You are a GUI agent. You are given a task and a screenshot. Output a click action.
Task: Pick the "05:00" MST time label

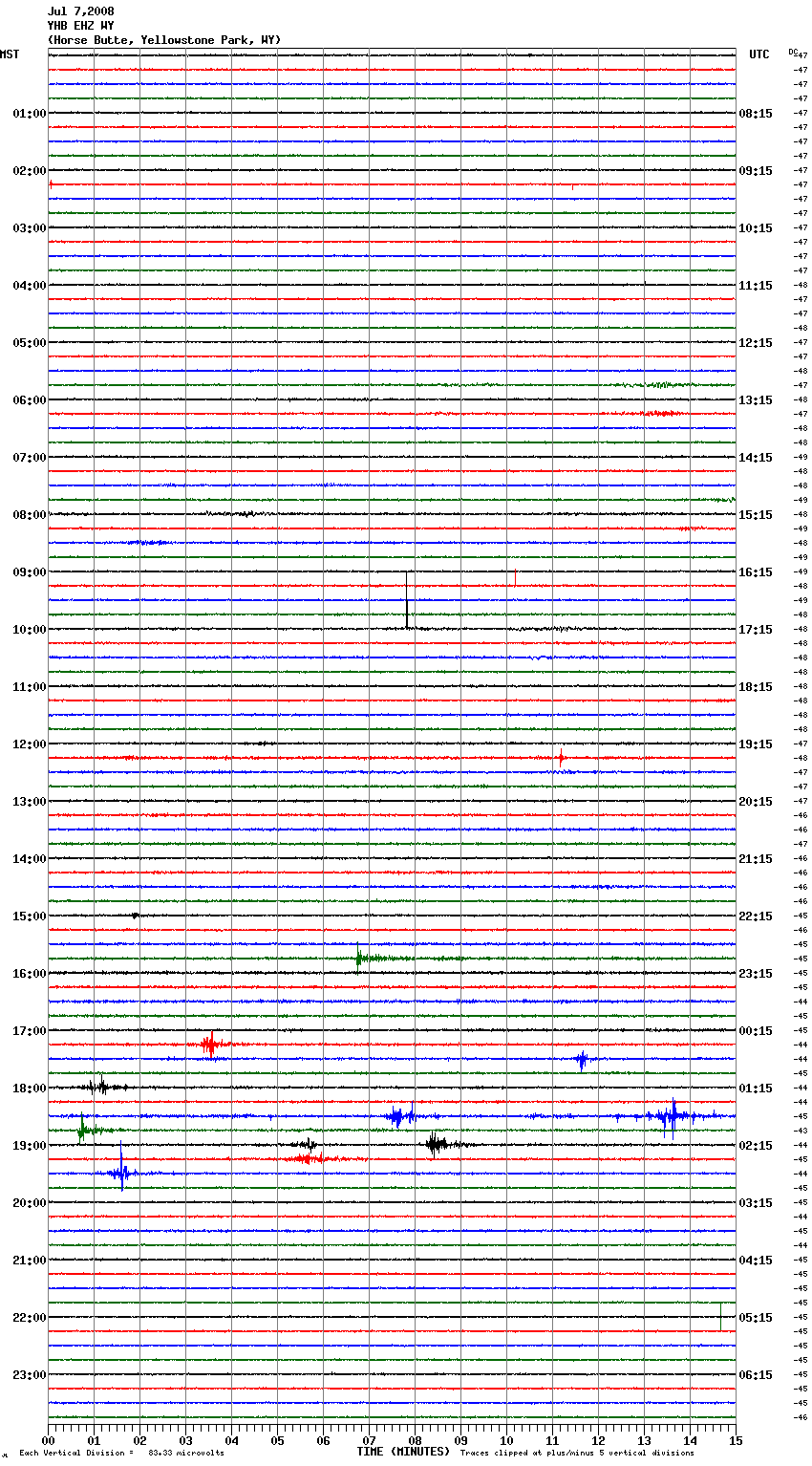30,343
